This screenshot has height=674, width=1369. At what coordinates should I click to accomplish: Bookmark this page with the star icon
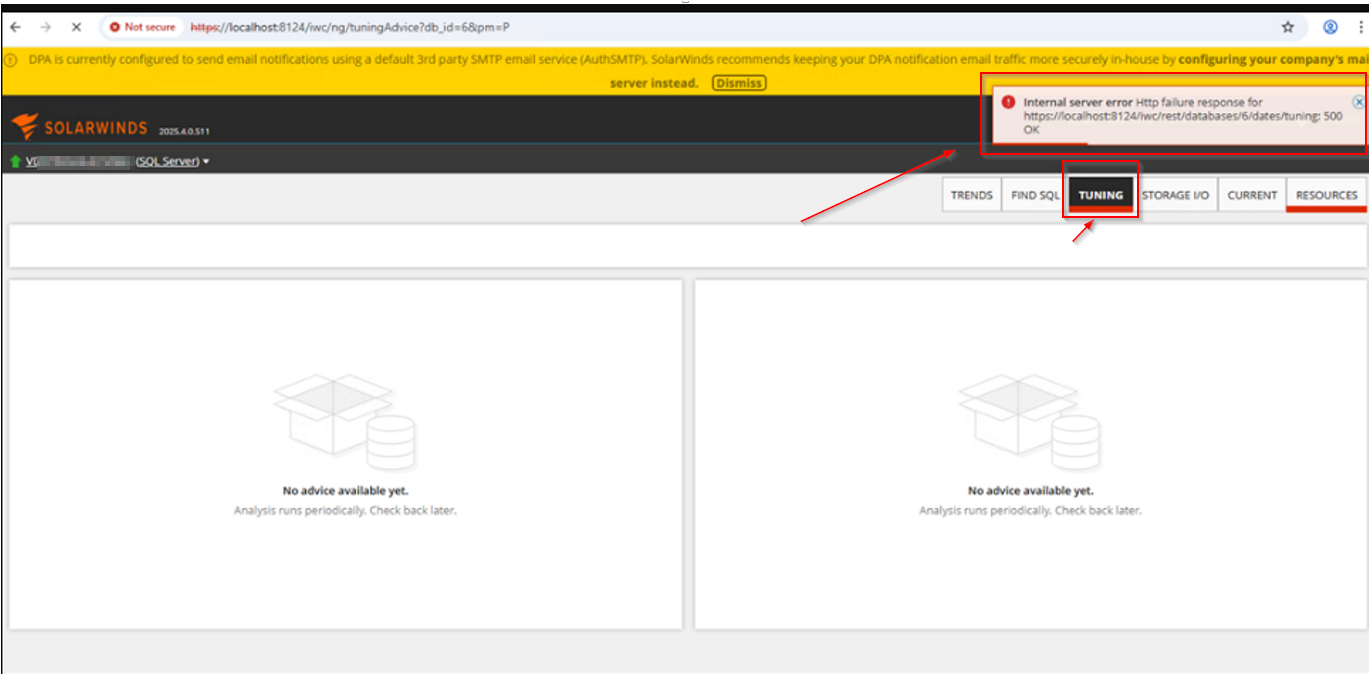1288,27
